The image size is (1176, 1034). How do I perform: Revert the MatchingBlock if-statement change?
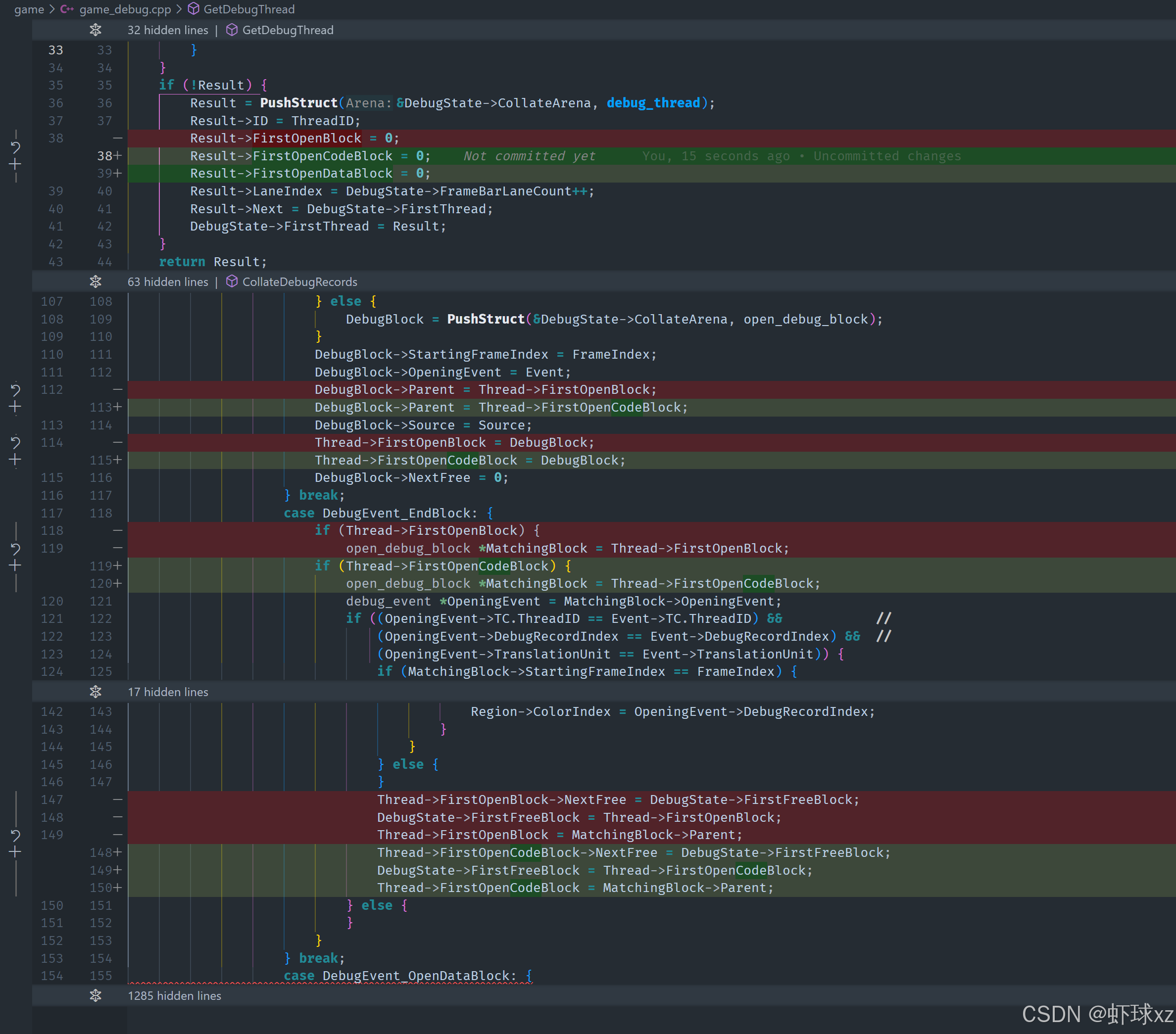(x=15, y=549)
